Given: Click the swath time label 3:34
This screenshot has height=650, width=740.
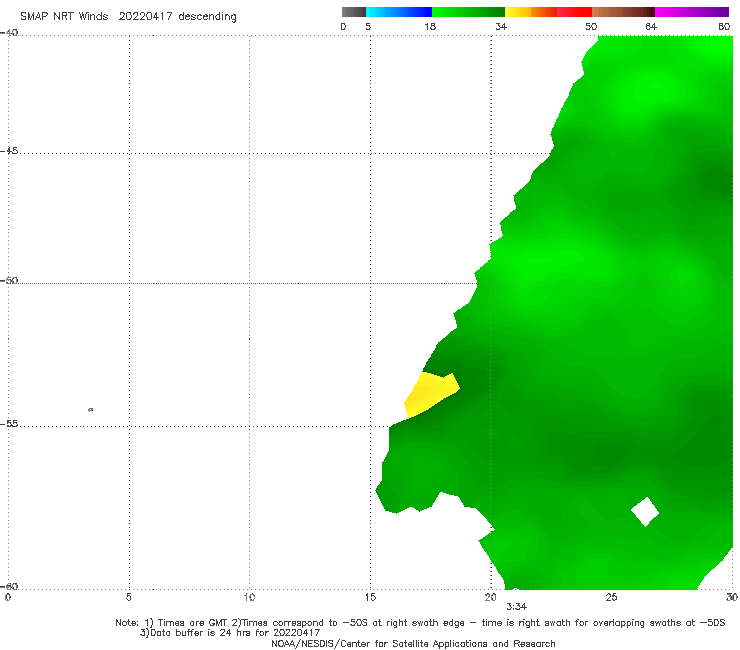Looking at the screenshot, I should (x=516, y=607).
